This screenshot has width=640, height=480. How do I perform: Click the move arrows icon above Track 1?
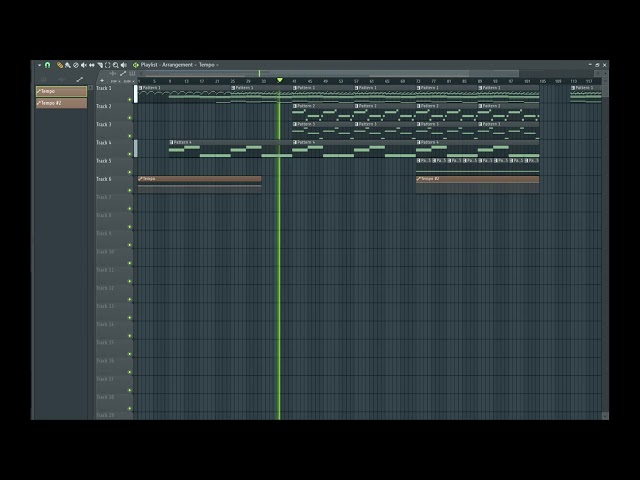point(102,81)
